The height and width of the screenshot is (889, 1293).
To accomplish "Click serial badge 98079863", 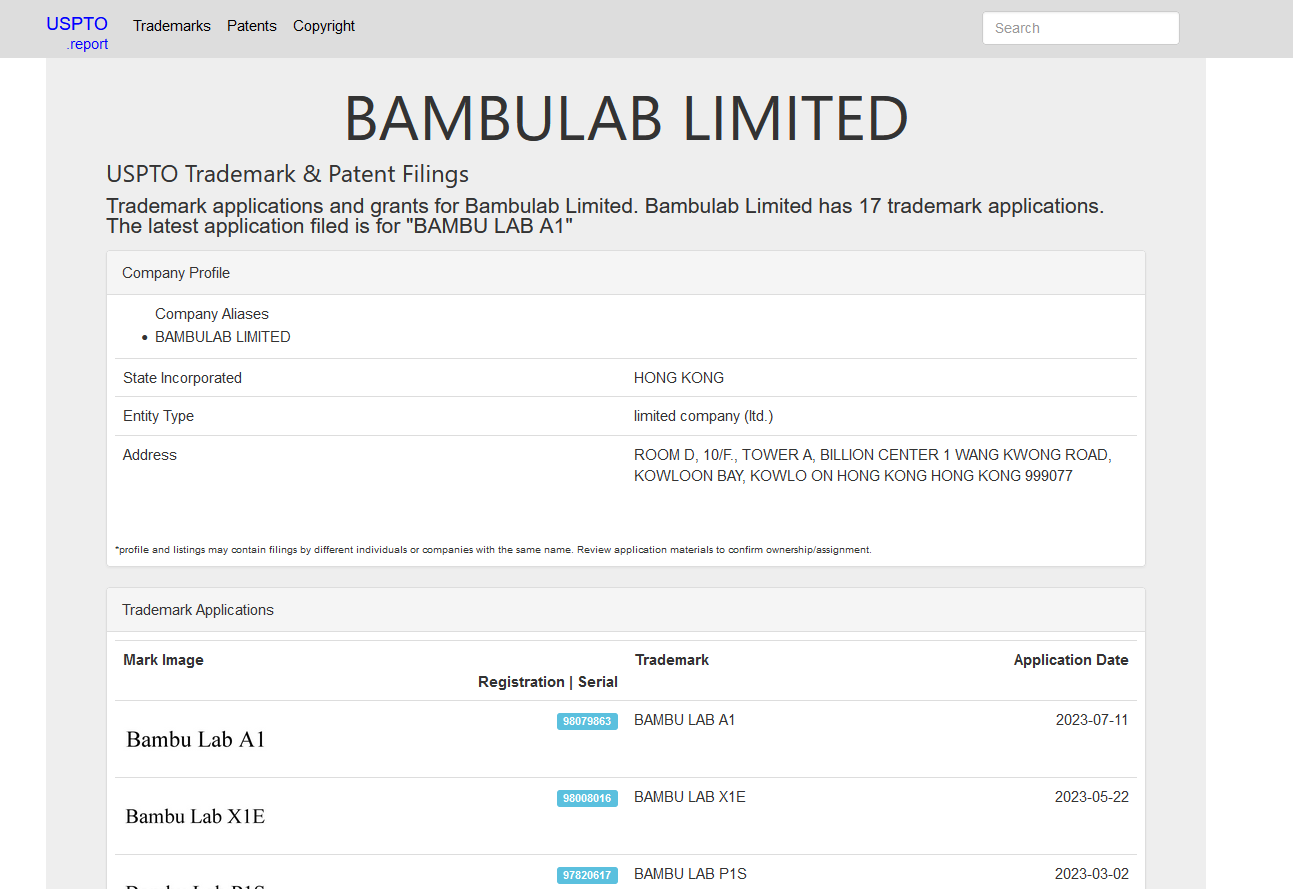I will (x=587, y=721).
